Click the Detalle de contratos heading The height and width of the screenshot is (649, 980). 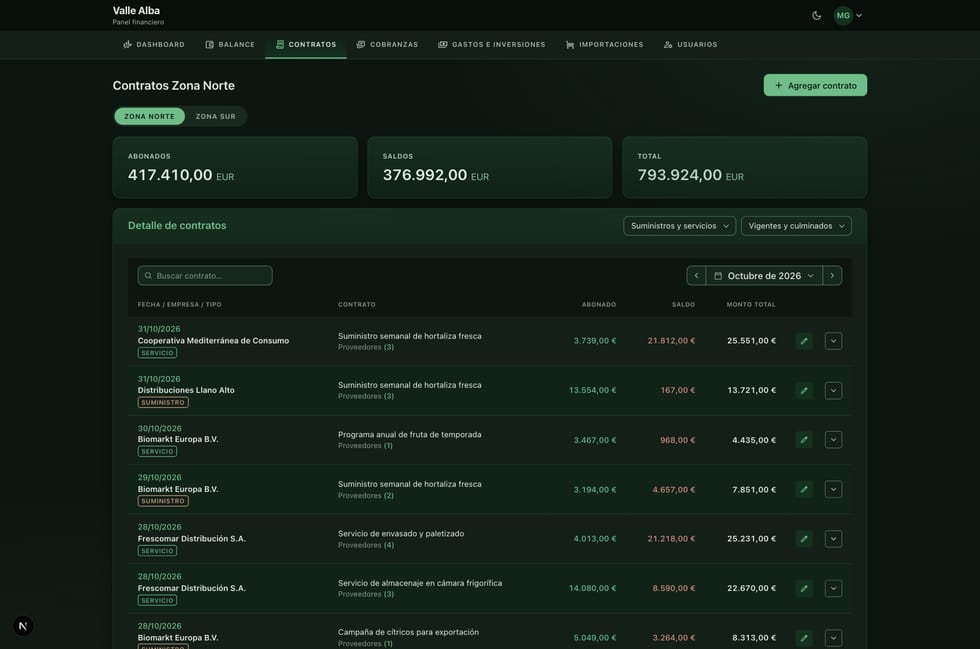pyautogui.click(x=177, y=226)
